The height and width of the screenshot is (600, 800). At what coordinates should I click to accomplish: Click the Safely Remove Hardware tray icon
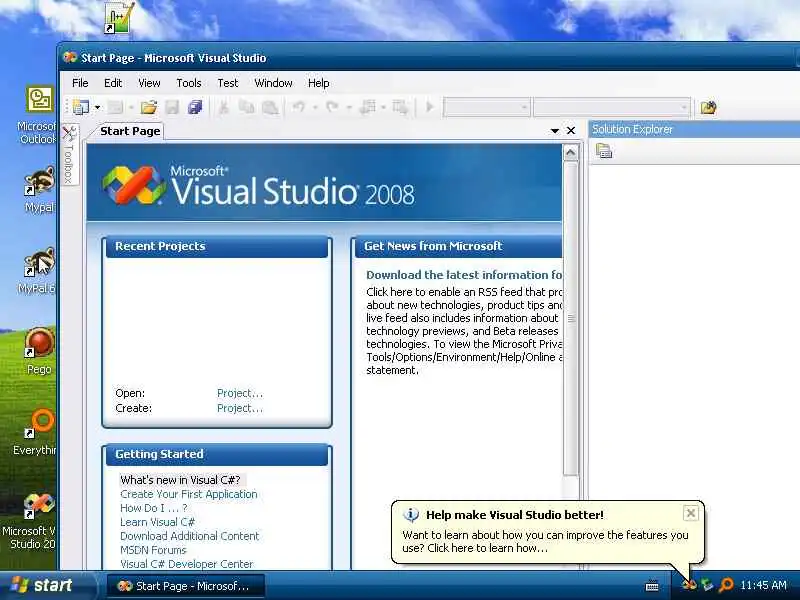707,585
